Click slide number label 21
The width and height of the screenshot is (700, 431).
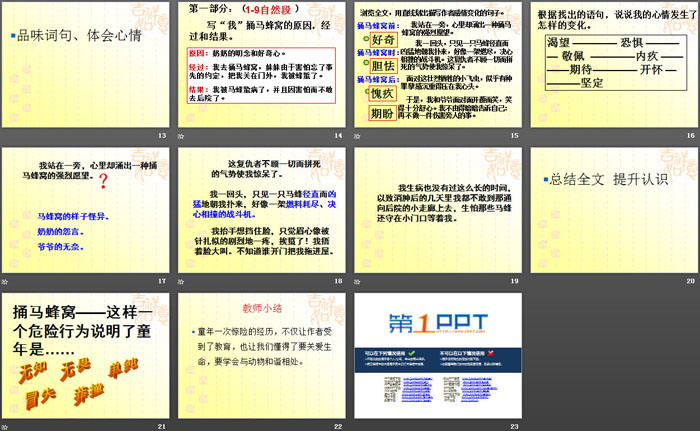pyautogui.click(x=162, y=427)
